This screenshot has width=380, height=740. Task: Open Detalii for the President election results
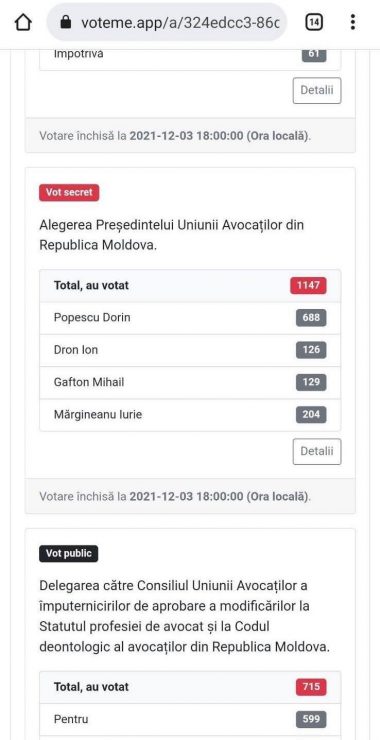(317, 451)
